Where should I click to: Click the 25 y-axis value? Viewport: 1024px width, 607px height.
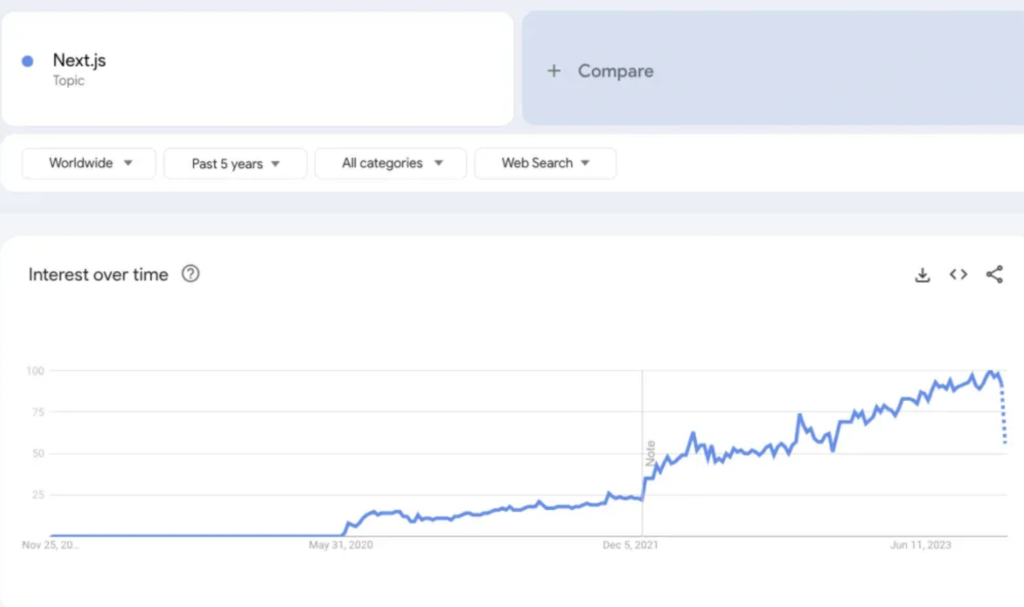point(39,495)
